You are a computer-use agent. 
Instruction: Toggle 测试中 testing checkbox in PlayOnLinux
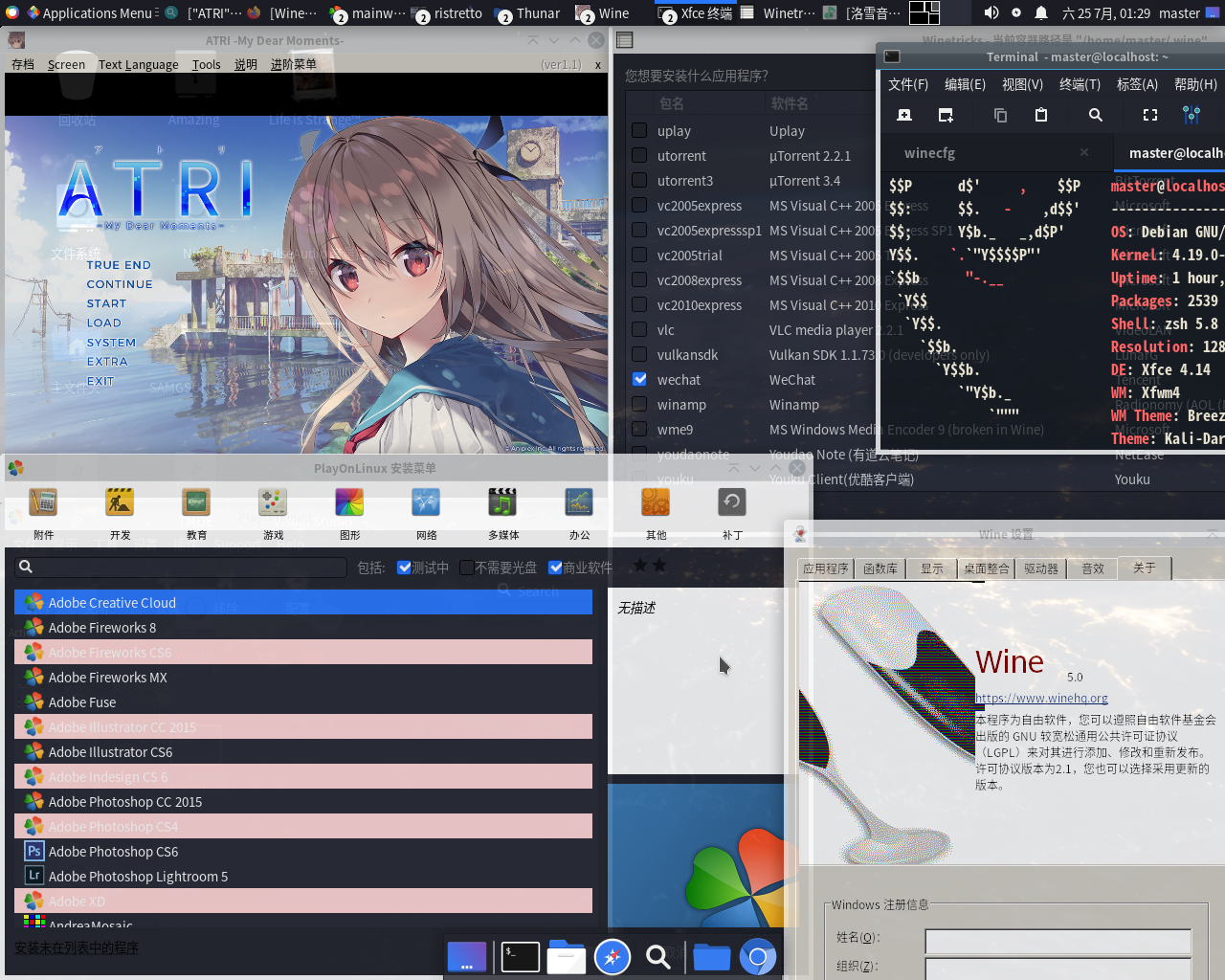point(404,568)
